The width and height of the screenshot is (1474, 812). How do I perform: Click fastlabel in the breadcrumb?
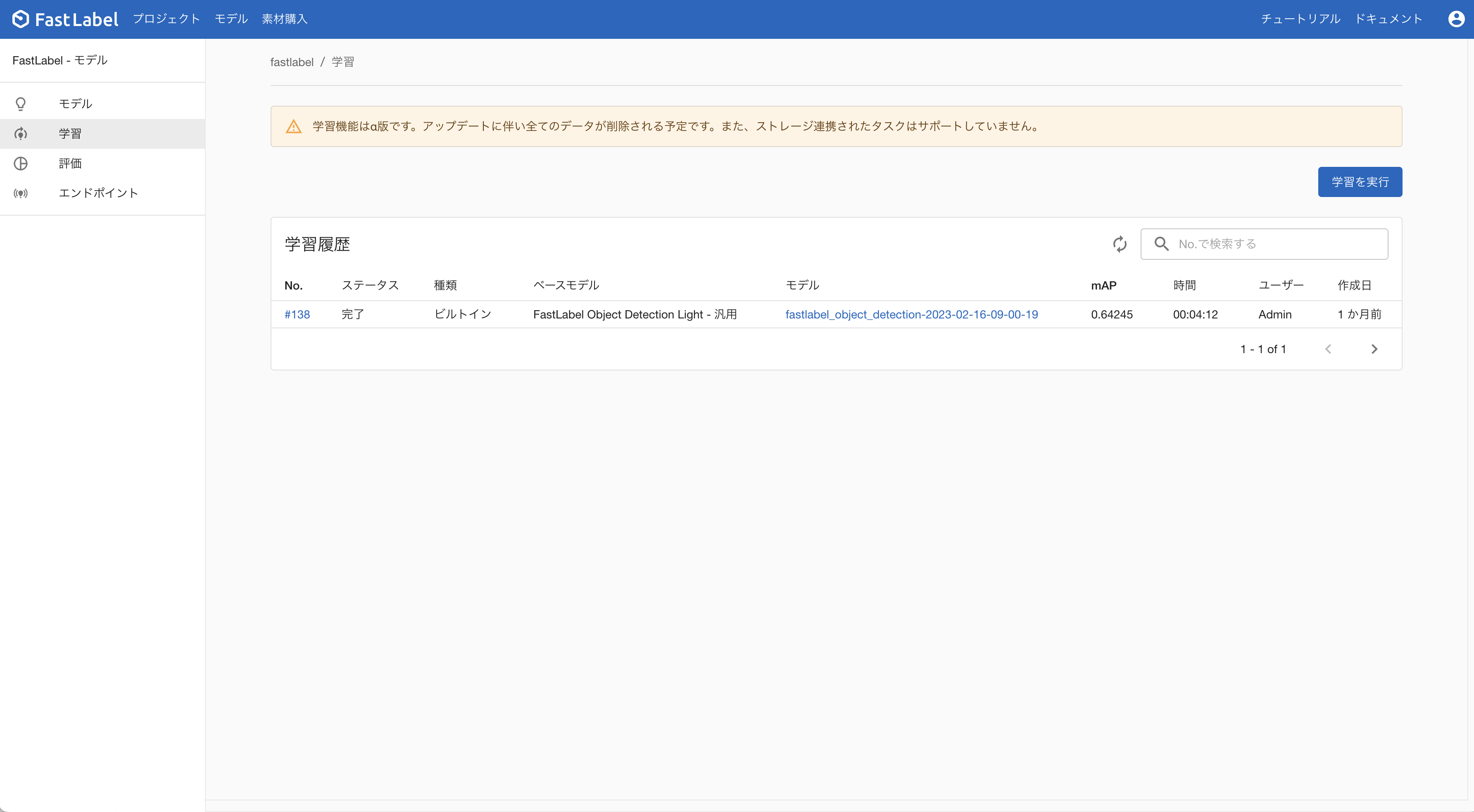[292, 62]
